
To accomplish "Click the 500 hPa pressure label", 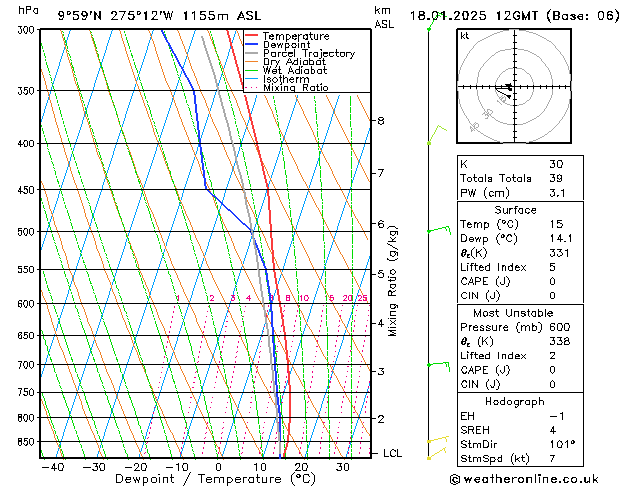I will coord(28,232).
